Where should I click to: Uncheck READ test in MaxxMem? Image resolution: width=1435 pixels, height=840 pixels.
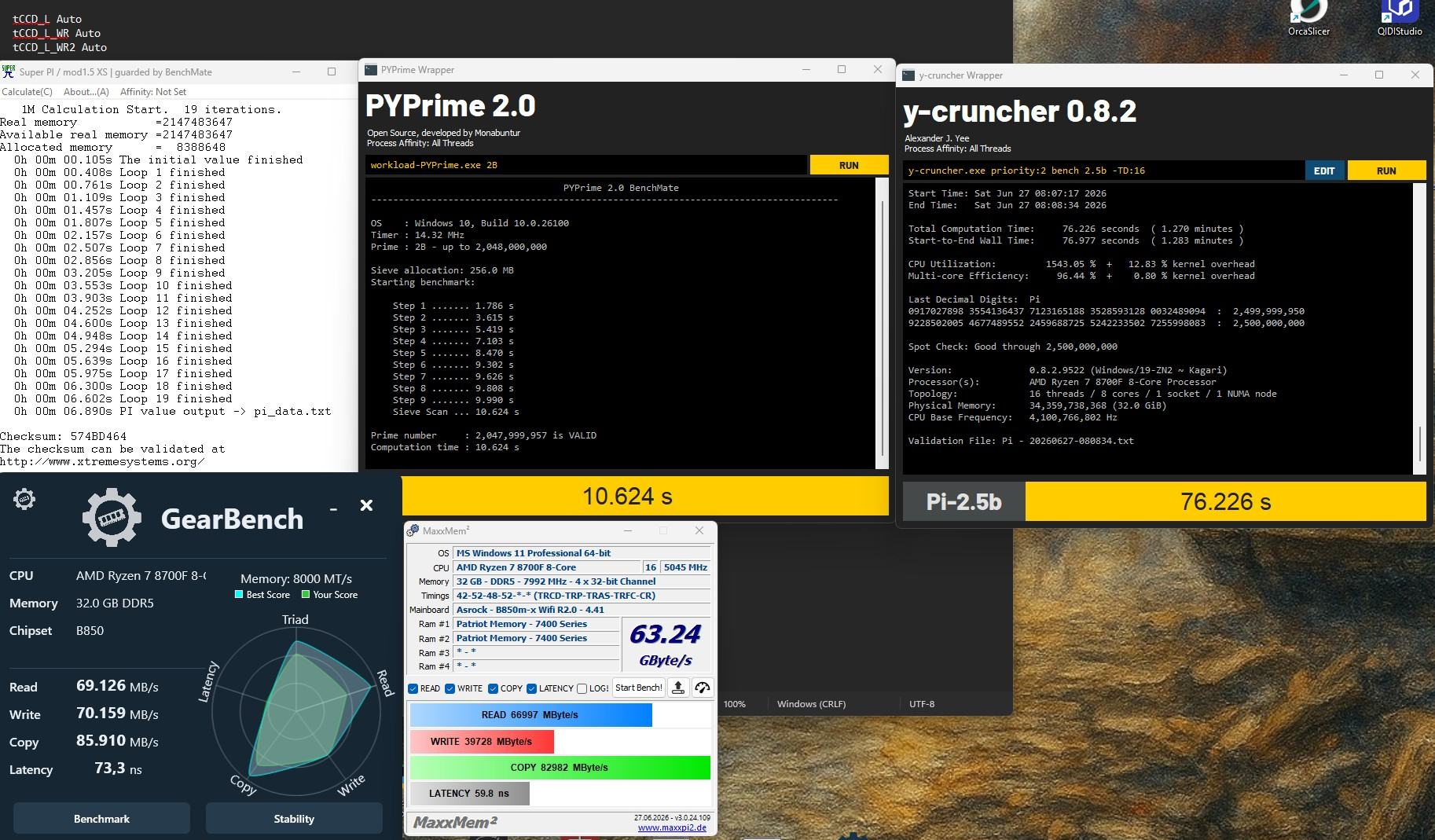pyautogui.click(x=413, y=688)
